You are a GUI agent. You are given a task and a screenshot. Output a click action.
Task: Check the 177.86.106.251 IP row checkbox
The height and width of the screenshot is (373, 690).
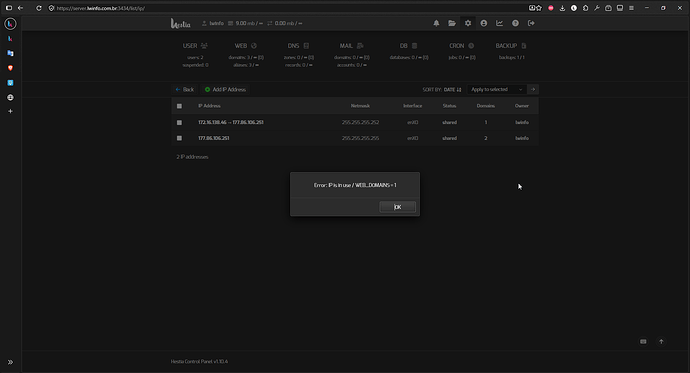179,138
